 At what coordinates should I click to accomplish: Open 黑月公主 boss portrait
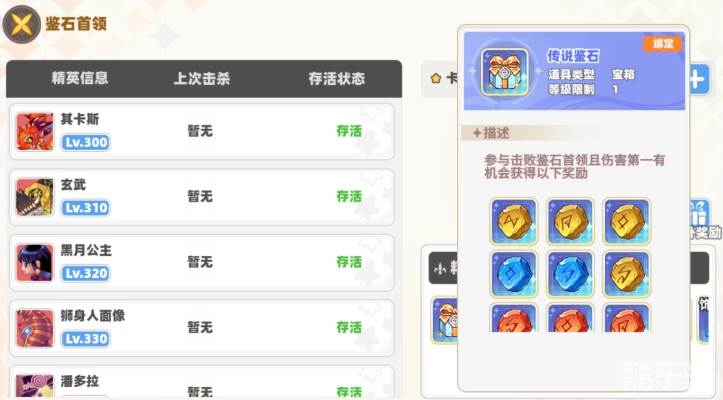tap(35, 263)
